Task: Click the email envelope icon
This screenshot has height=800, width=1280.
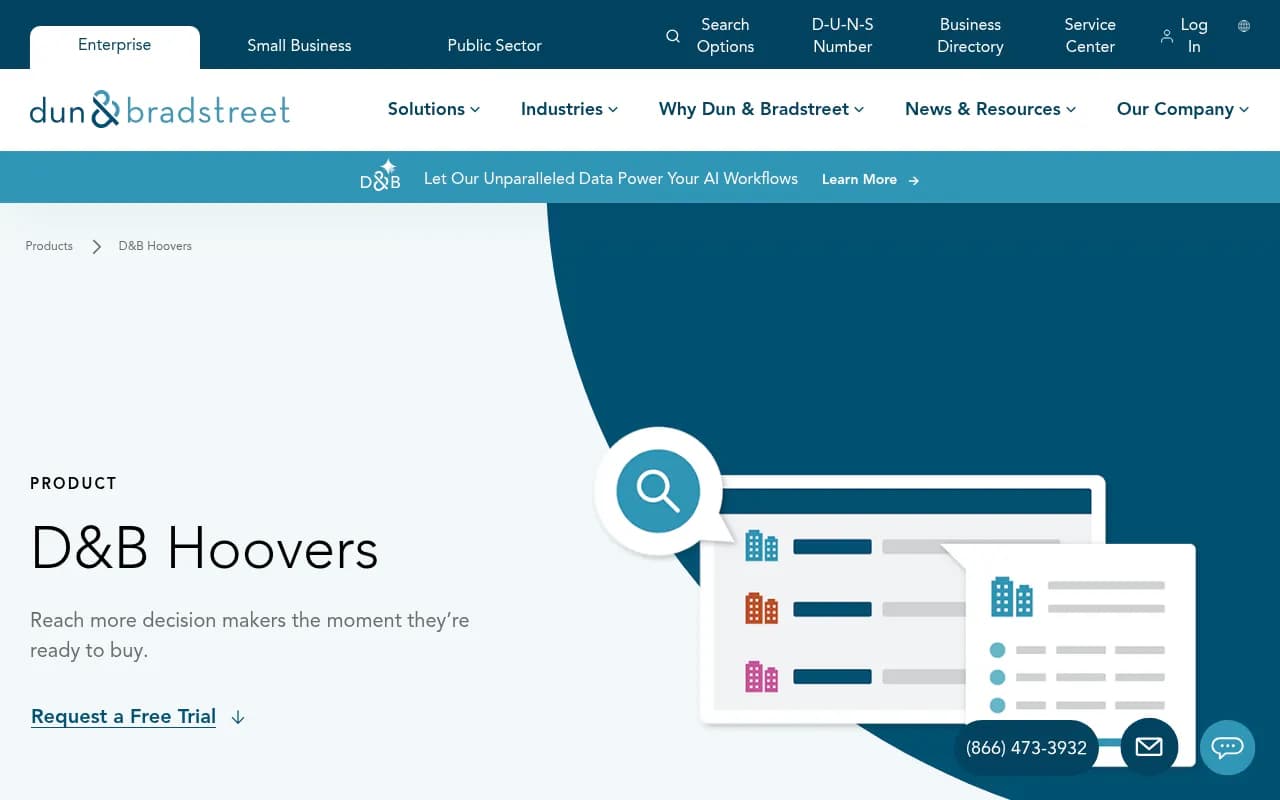Action: coord(1148,747)
